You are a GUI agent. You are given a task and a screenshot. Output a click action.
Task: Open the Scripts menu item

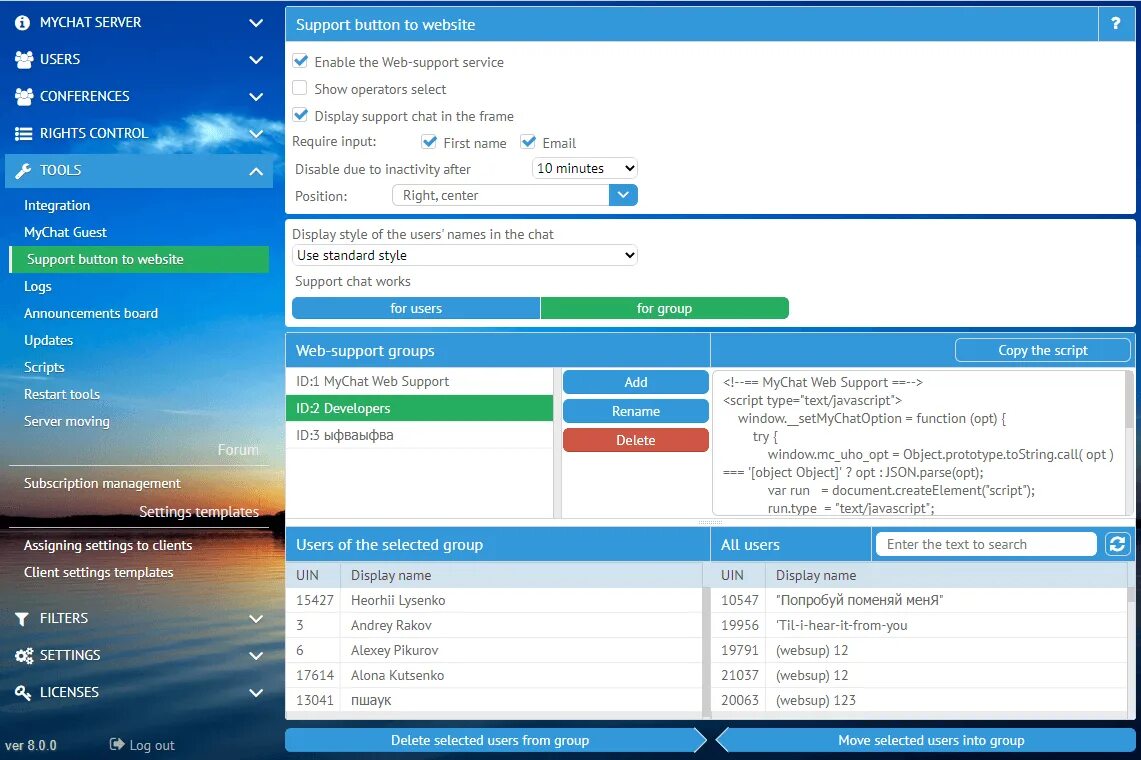coord(44,367)
